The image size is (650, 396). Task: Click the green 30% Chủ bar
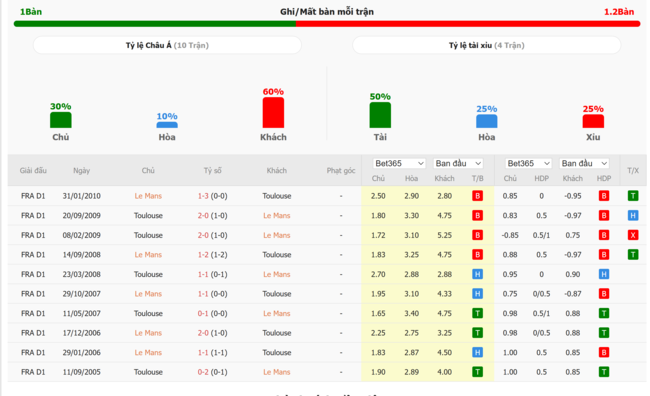(61, 120)
